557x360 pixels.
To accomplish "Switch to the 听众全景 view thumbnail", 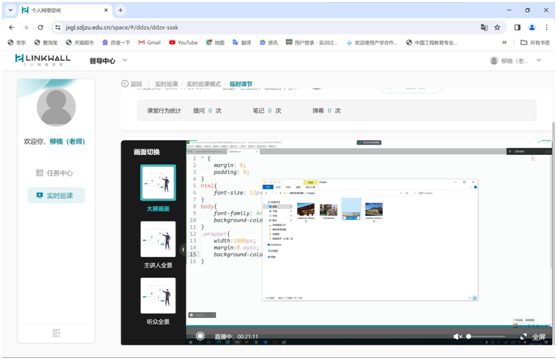I will tap(158, 296).
